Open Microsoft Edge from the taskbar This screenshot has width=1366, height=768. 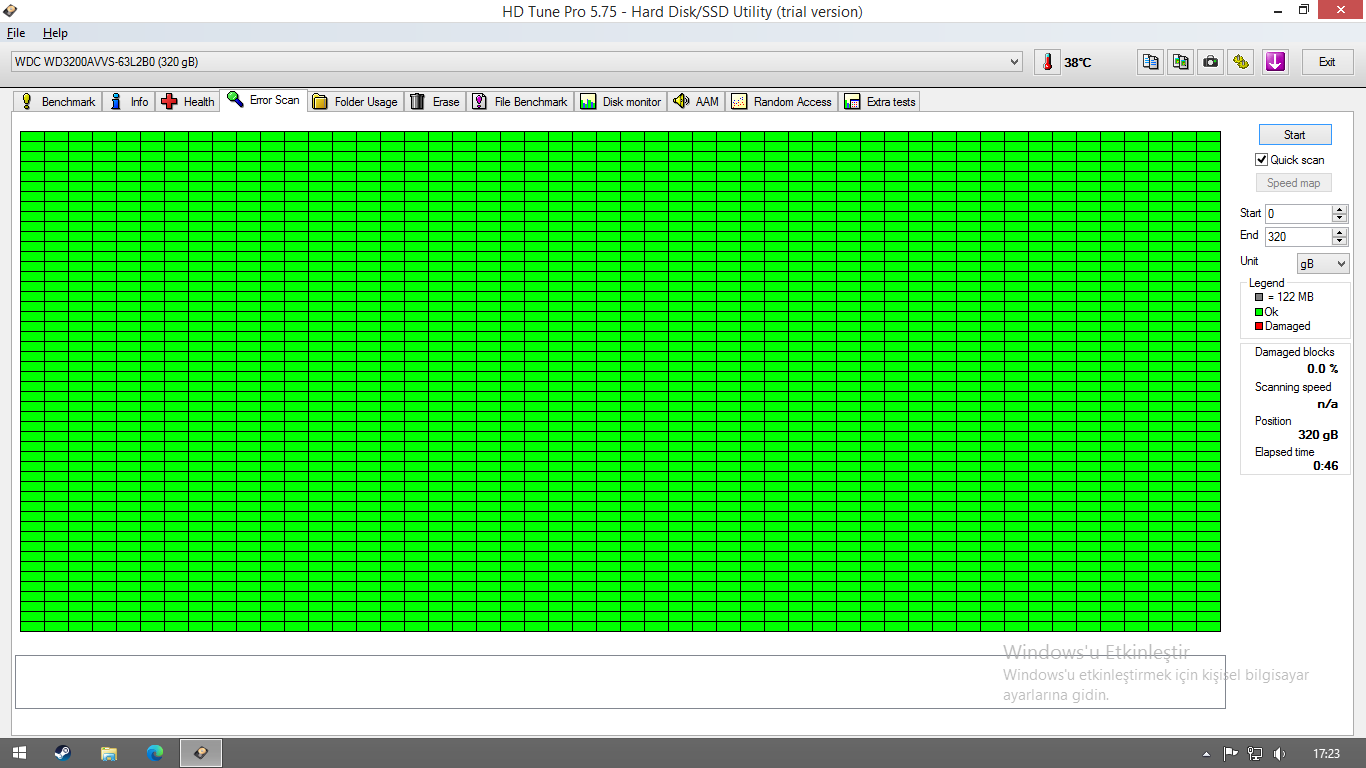155,753
